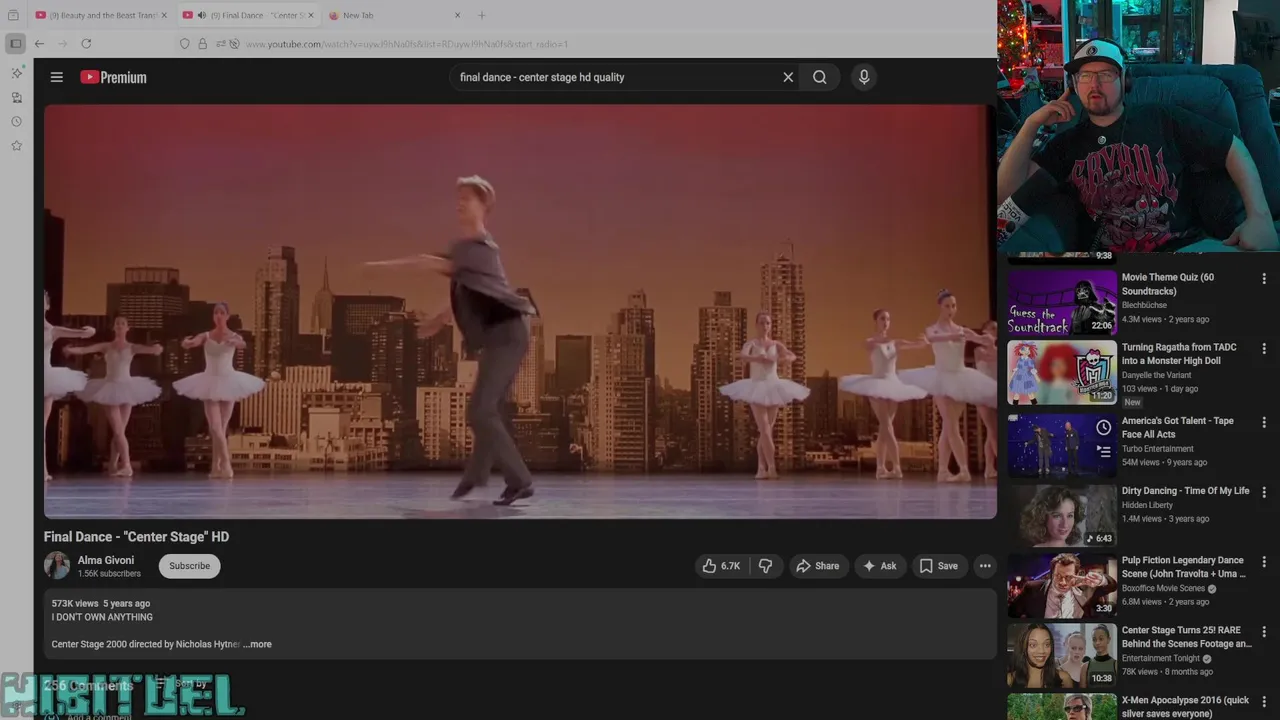Image resolution: width=1280 pixels, height=720 pixels.
Task: Select the Final Dance - Center Stage tab
Action: coord(248,15)
